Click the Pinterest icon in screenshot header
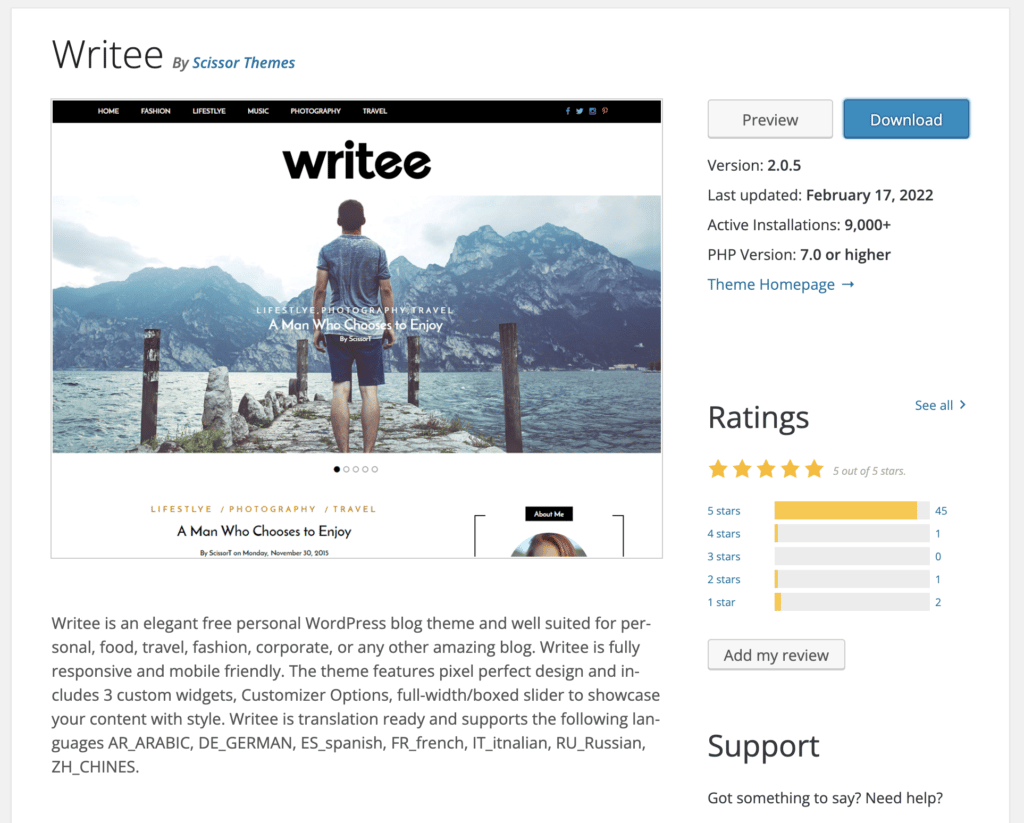The width and height of the screenshot is (1024, 823). 605,111
